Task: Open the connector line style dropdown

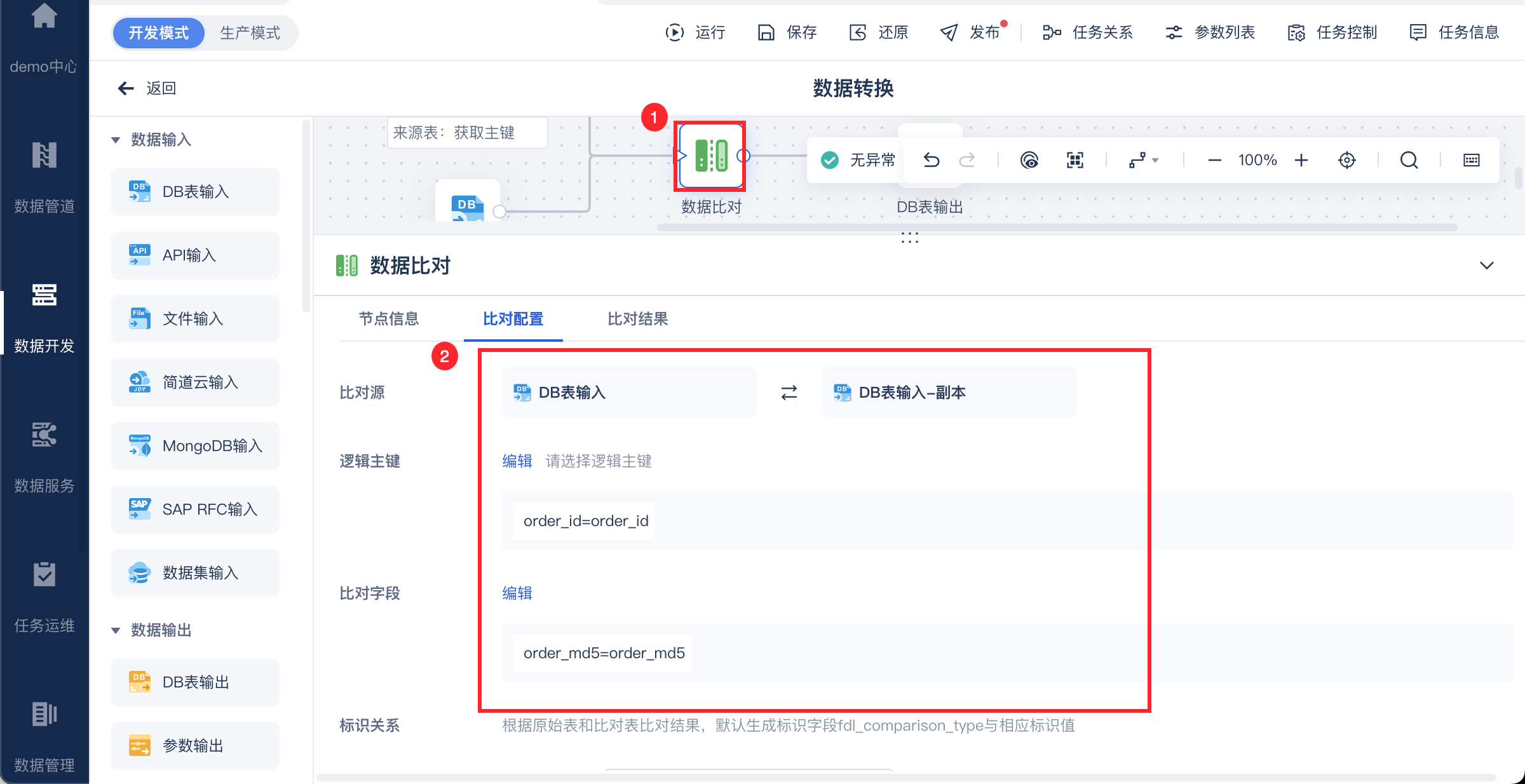Action: 1144,160
